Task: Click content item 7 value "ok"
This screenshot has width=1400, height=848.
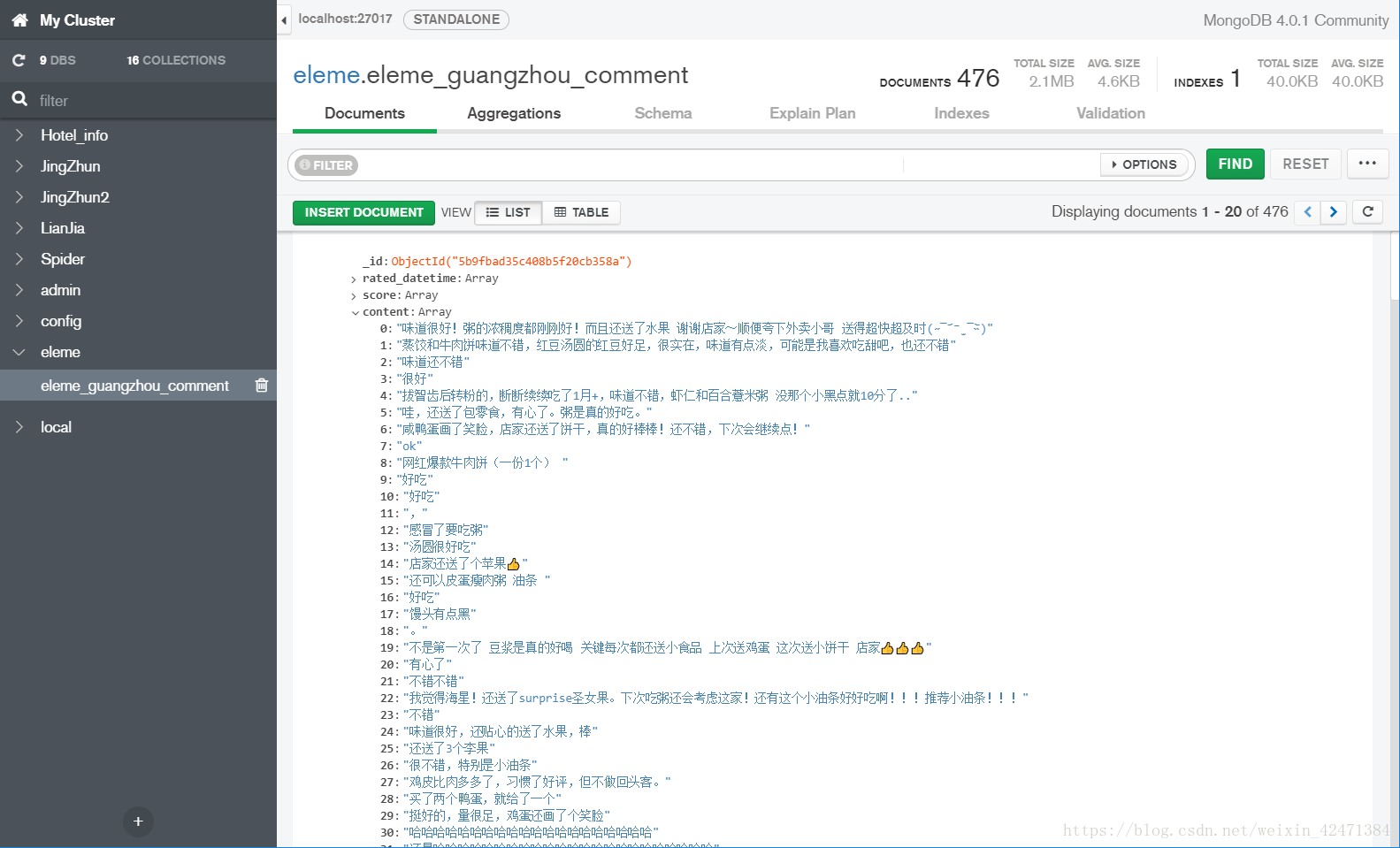Action: pyautogui.click(x=409, y=446)
